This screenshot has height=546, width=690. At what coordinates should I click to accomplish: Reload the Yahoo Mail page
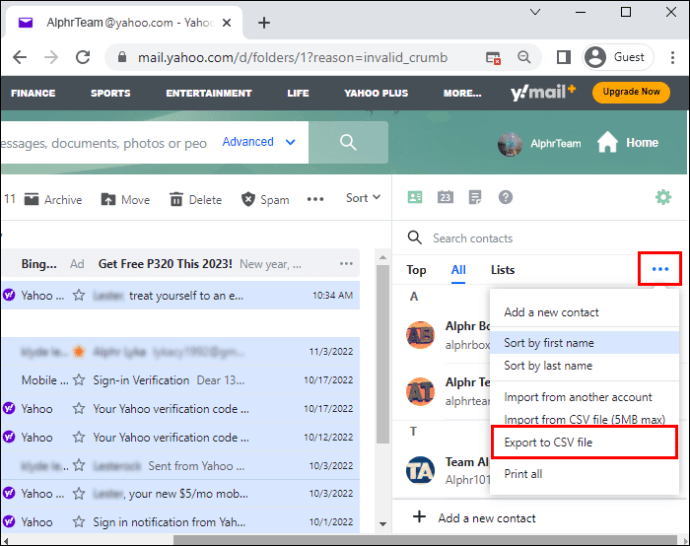coord(83,57)
